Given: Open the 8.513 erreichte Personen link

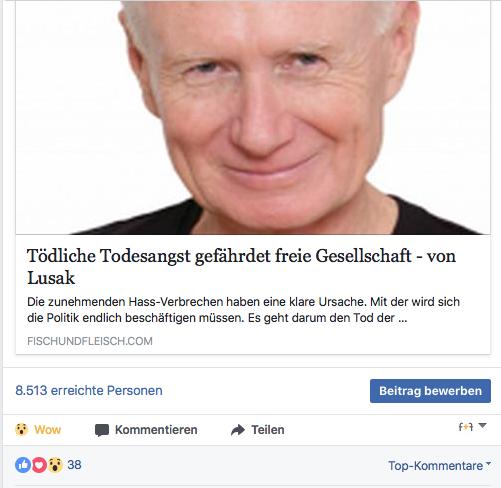Looking at the screenshot, I should tap(89, 390).
